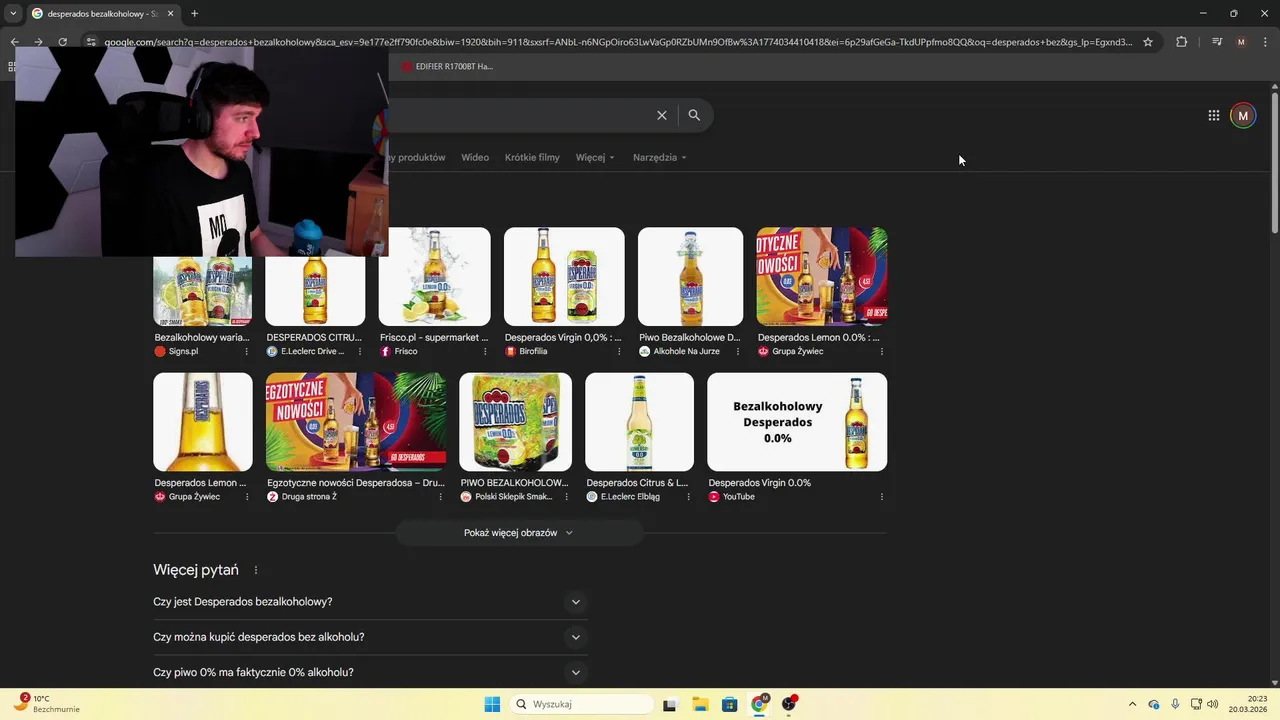The height and width of the screenshot is (720, 1280).
Task: Go forward in browser history
Action: coord(38,42)
